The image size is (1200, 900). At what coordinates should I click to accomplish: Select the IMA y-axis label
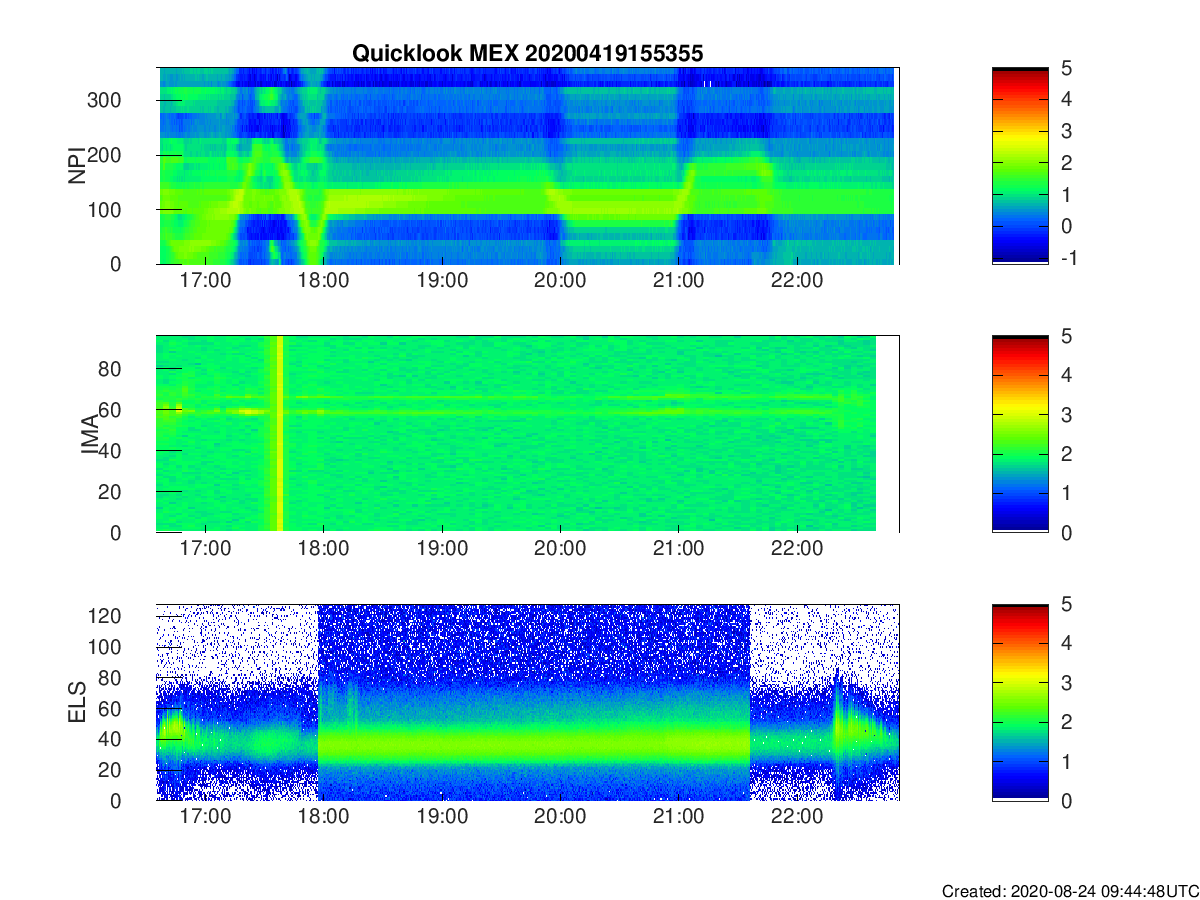click(90, 435)
